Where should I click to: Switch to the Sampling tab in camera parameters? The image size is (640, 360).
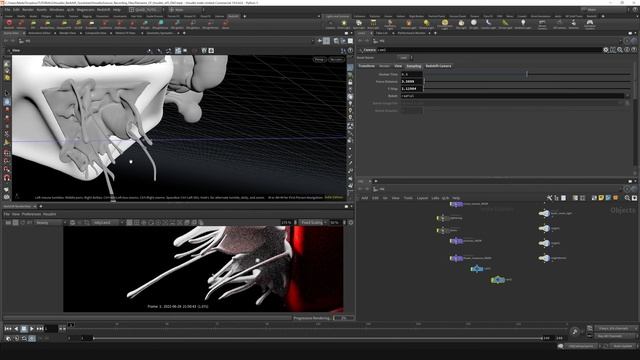point(413,66)
